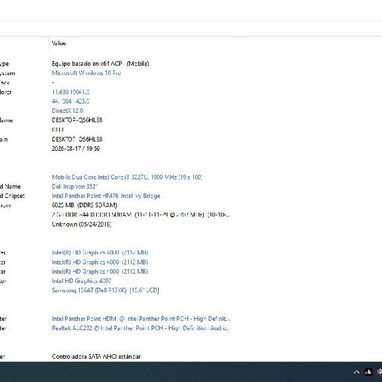Select the Unknown (05/24/2018) BIOS value

click(x=81, y=224)
